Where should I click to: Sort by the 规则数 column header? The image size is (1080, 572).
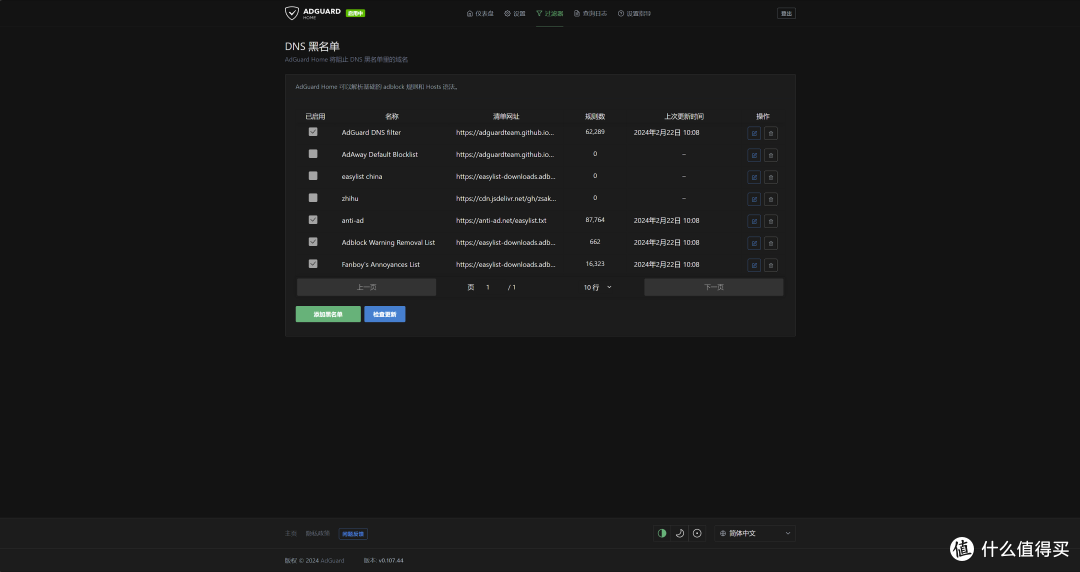coord(595,116)
